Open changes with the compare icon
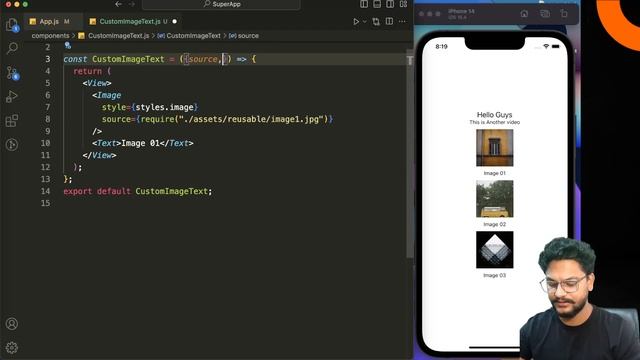640x360 pixels. (x=376, y=22)
